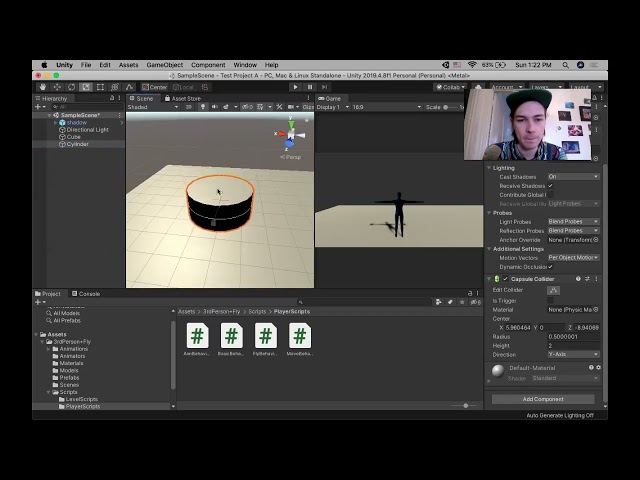
Task: Click the Edit Collider button icon
Action: coord(553,290)
